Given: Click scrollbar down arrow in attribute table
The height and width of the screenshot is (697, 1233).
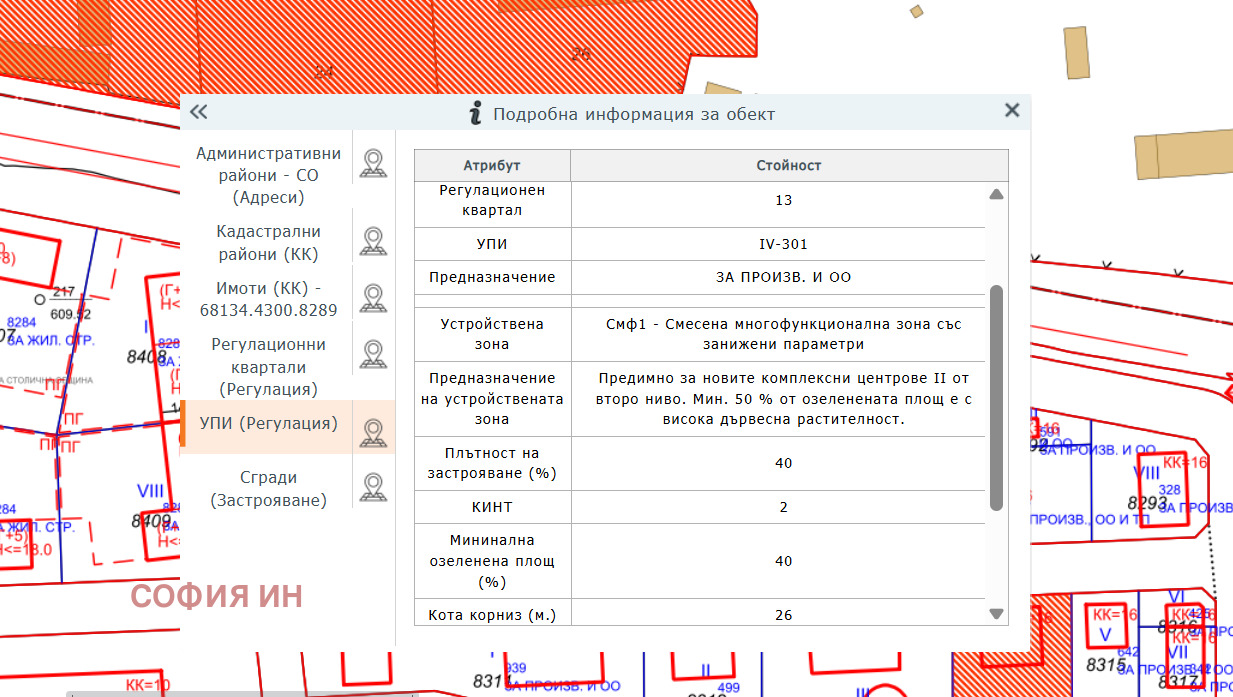Looking at the screenshot, I should [996, 613].
